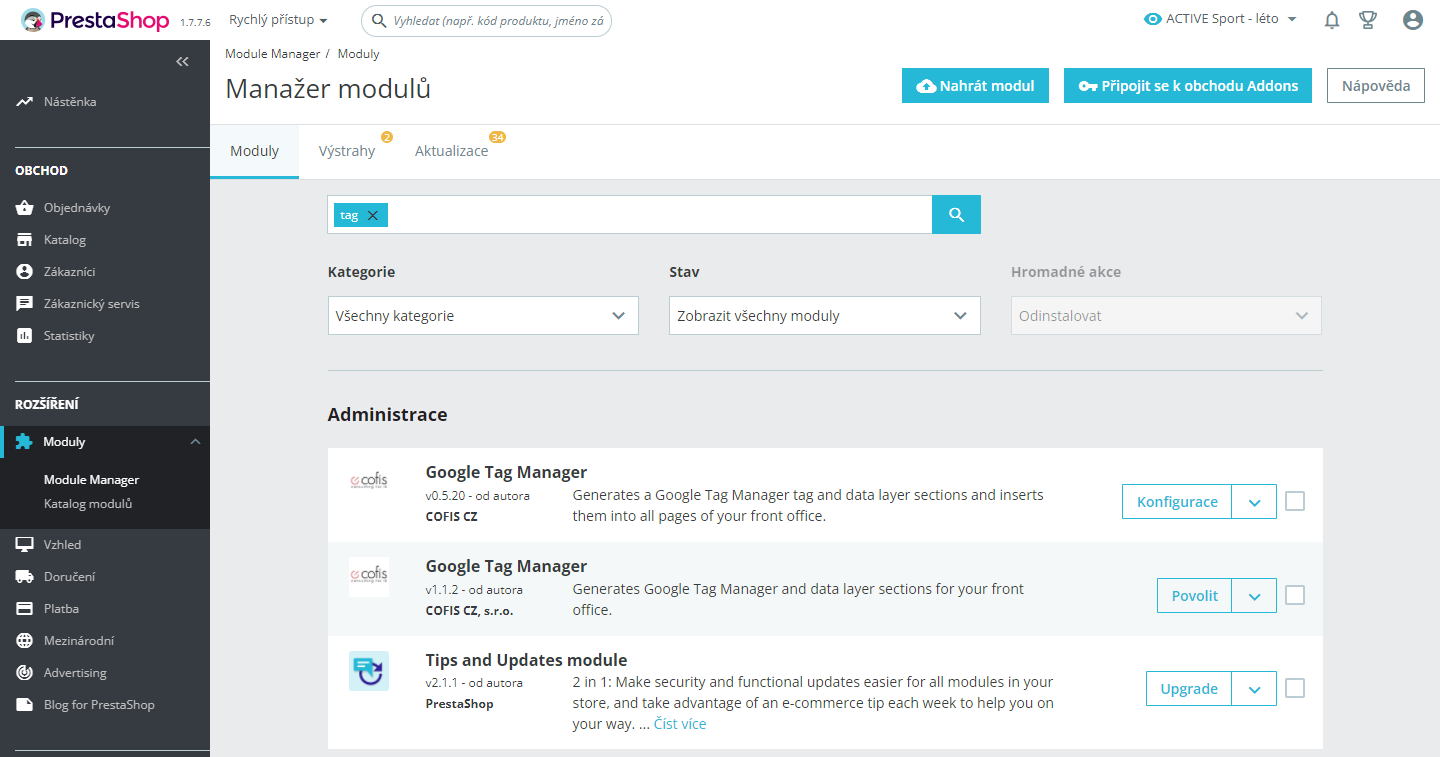Click the Mezinárodní globe icon
Image resolution: width=1440 pixels, height=757 pixels.
(x=25, y=641)
